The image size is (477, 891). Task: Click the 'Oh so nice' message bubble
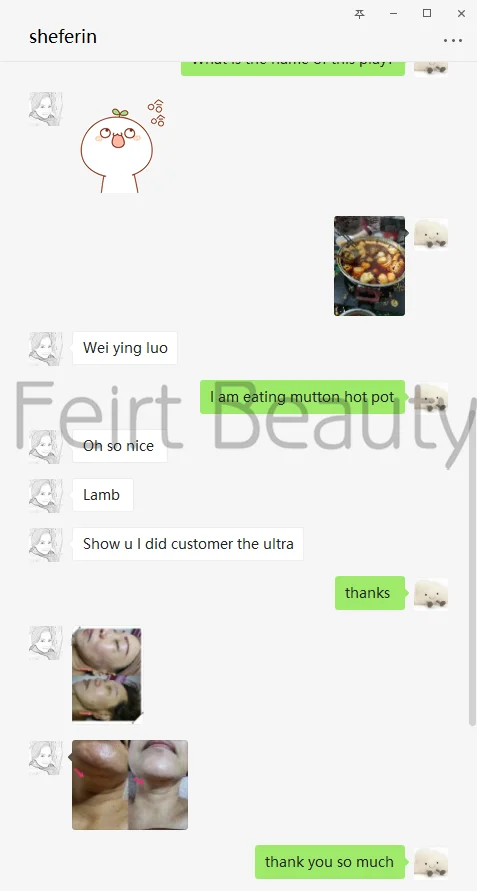[x=119, y=446]
